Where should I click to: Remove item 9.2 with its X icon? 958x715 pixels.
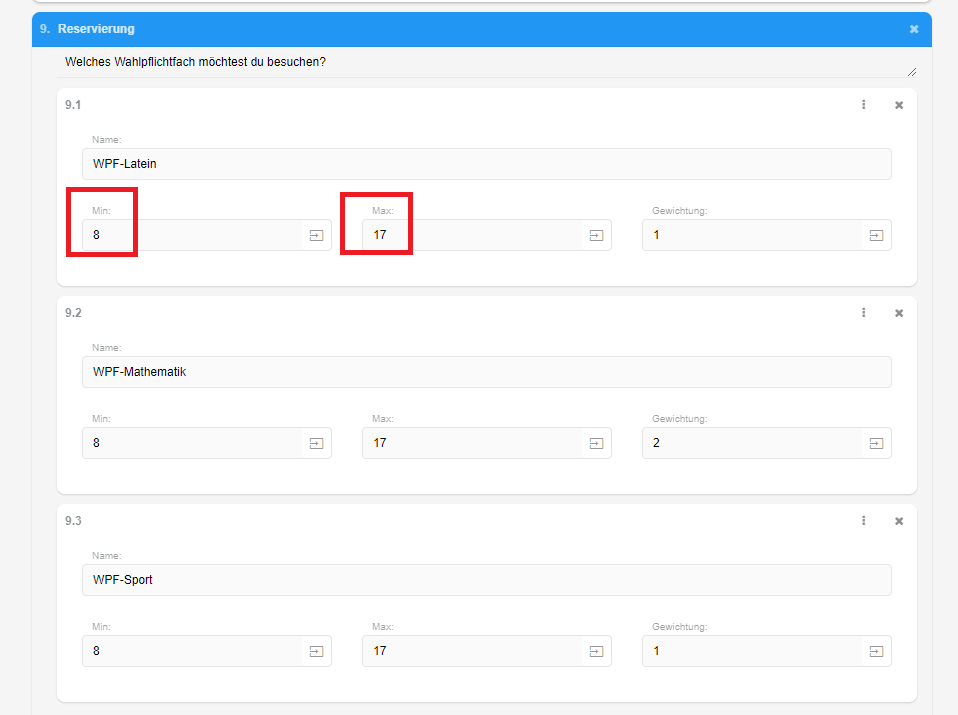coord(899,313)
